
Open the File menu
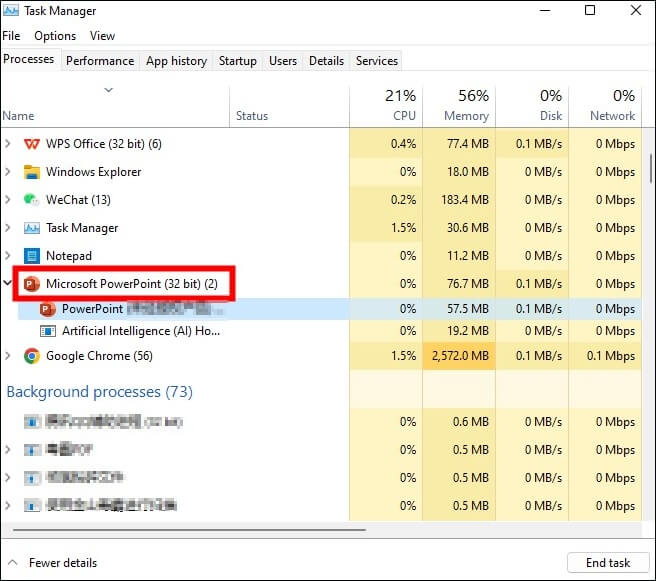tap(11, 36)
